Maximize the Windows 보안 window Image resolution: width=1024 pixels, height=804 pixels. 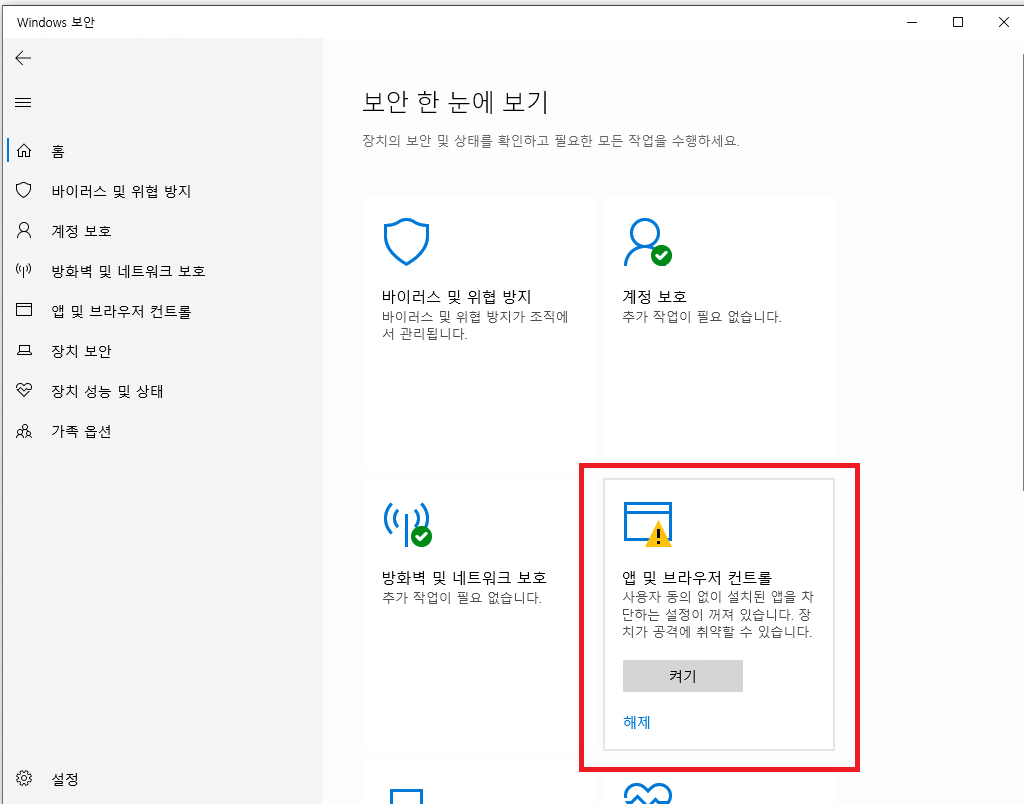[958, 22]
